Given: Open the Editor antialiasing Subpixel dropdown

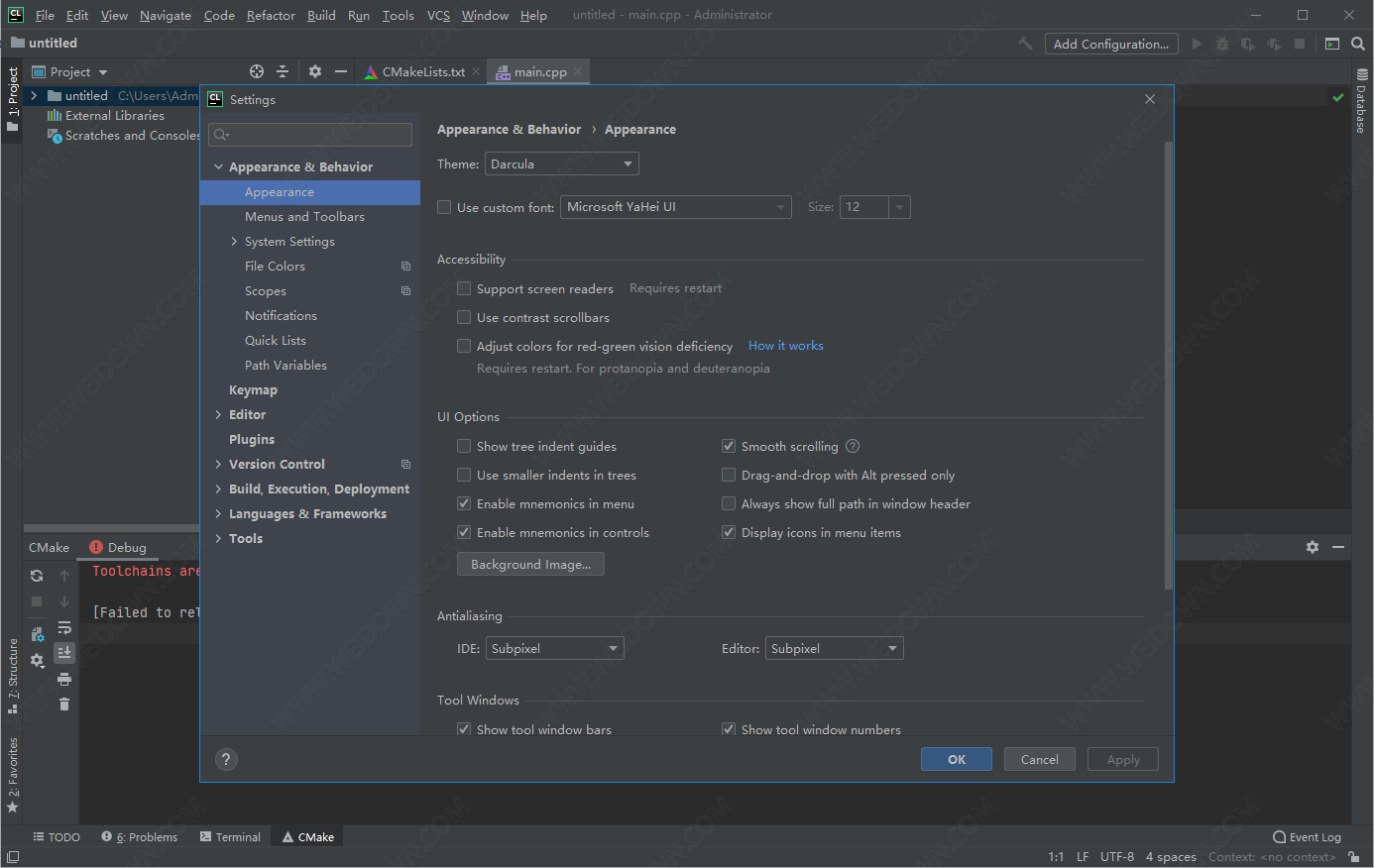Looking at the screenshot, I should [835, 648].
